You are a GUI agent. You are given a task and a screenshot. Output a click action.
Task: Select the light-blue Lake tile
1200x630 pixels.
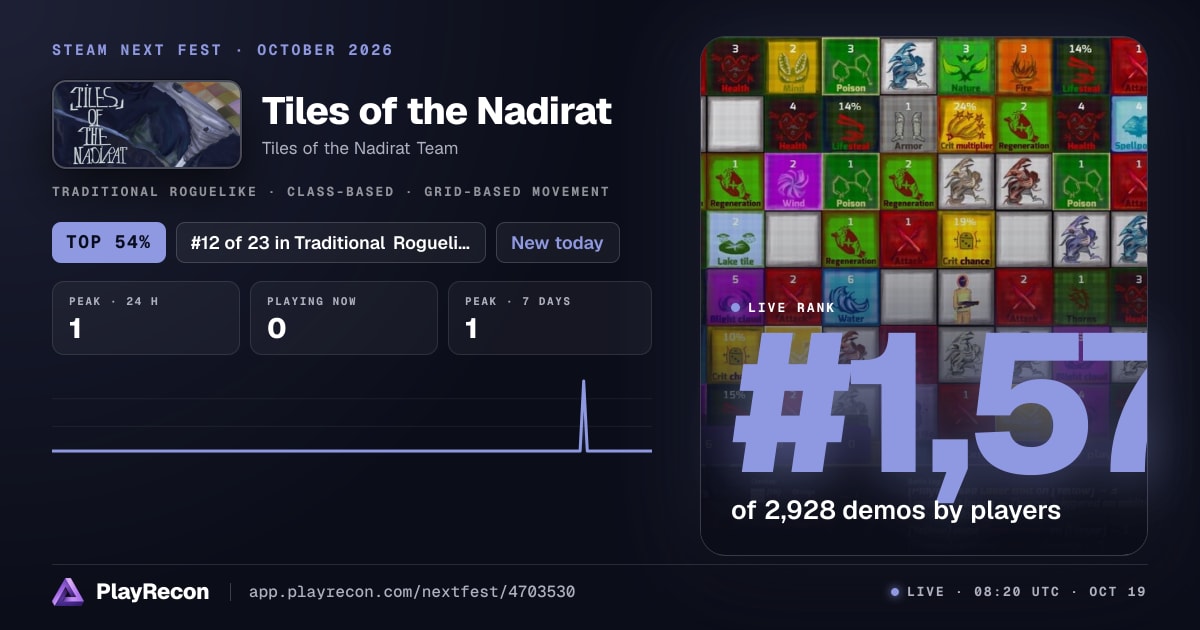pos(735,239)
